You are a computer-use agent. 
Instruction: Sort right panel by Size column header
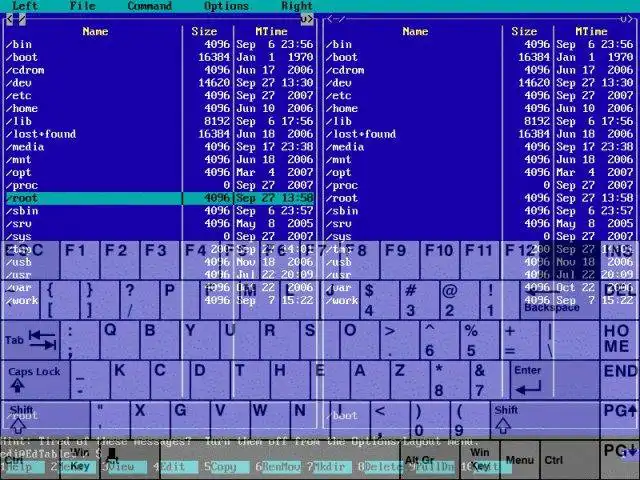(524, 31)
